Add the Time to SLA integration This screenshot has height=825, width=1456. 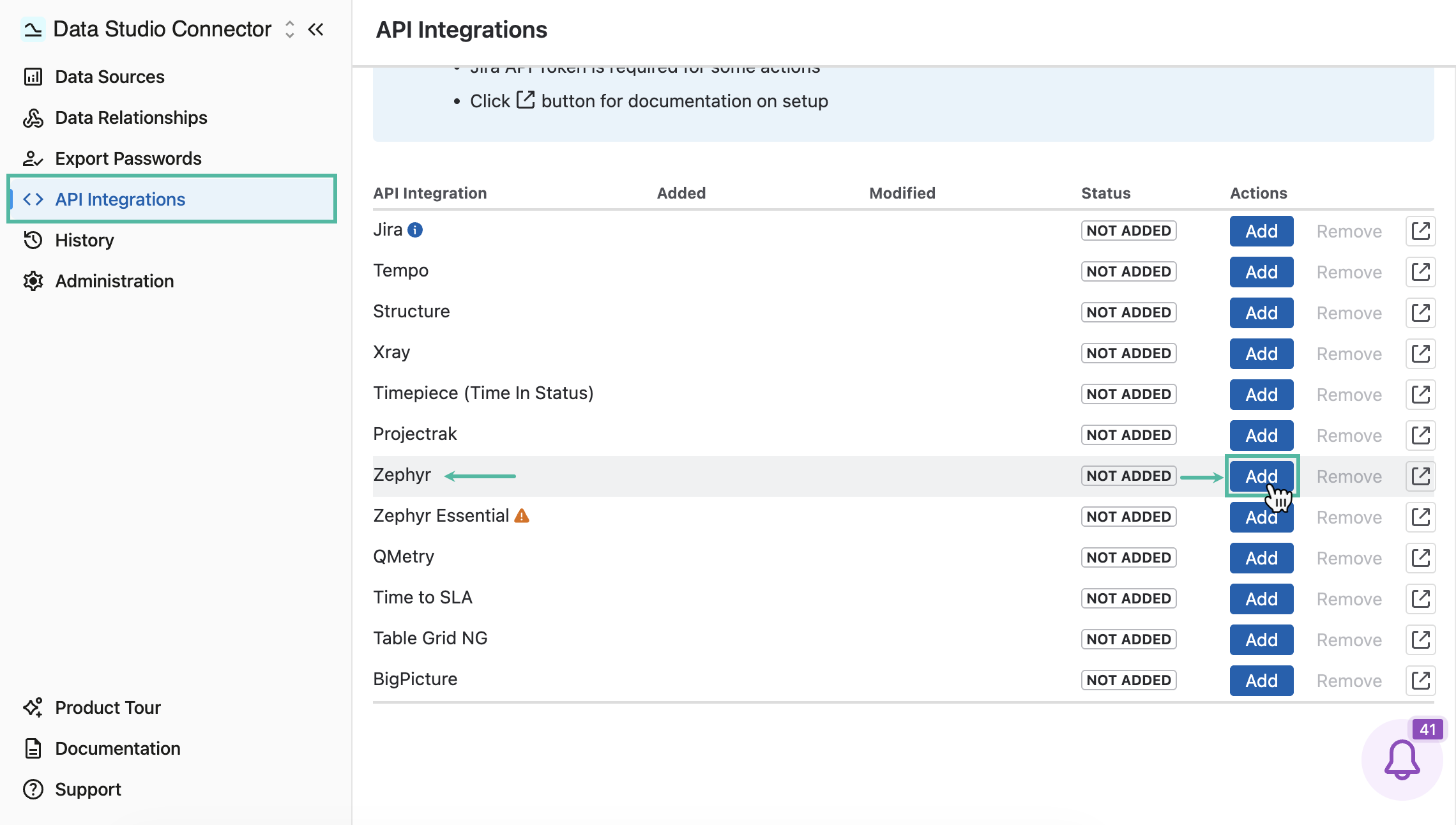tap(1261, 599)
